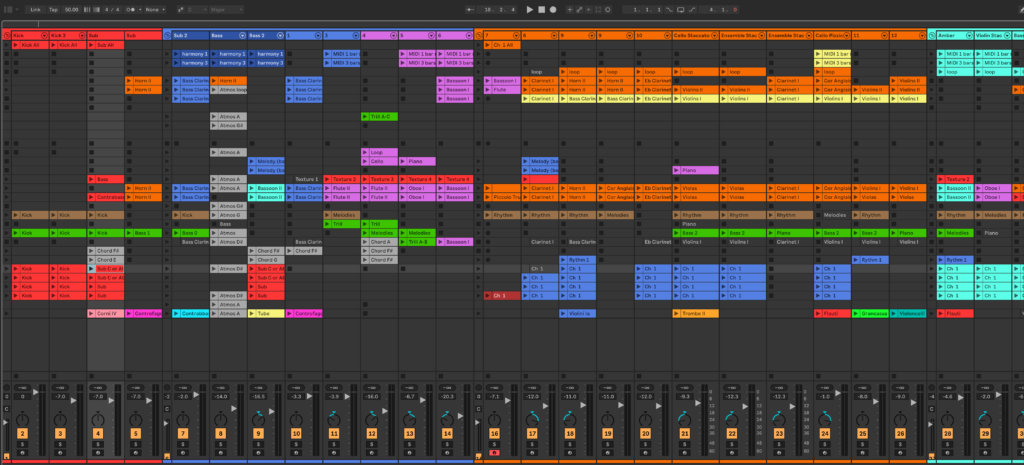Click the Tap tempo button
Viewport: 1024px width, 465px height.
pyautogui.click(x=54, y=9)
